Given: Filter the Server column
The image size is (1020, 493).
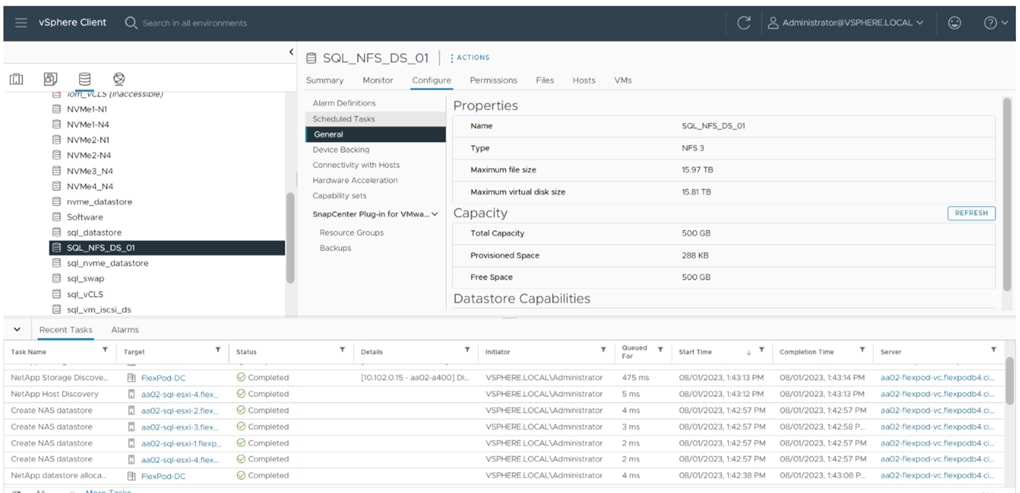Looking at the screenshot, I should (x=993, y=350).
